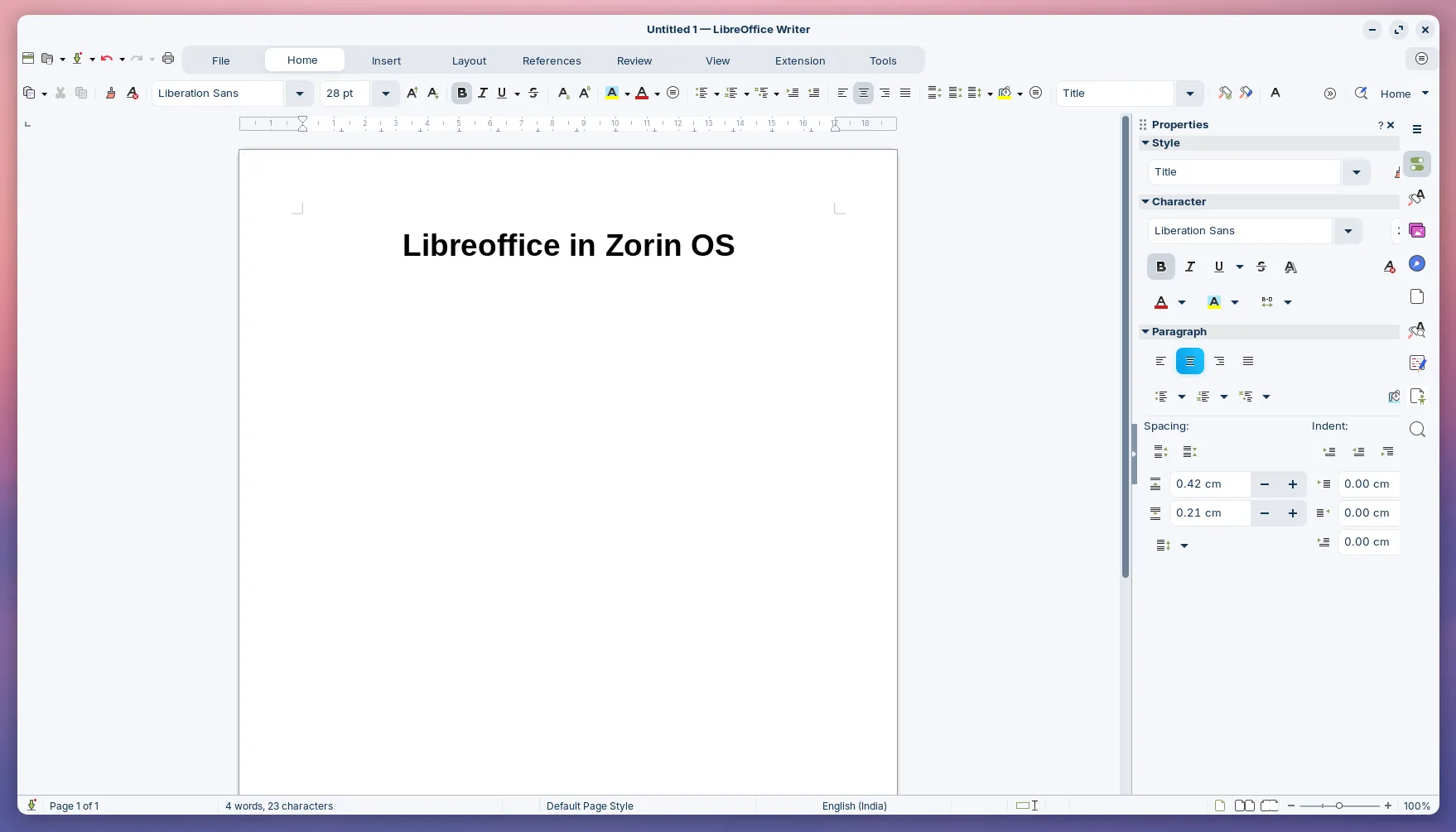Click the Undo arrow icon

[106, 58]
